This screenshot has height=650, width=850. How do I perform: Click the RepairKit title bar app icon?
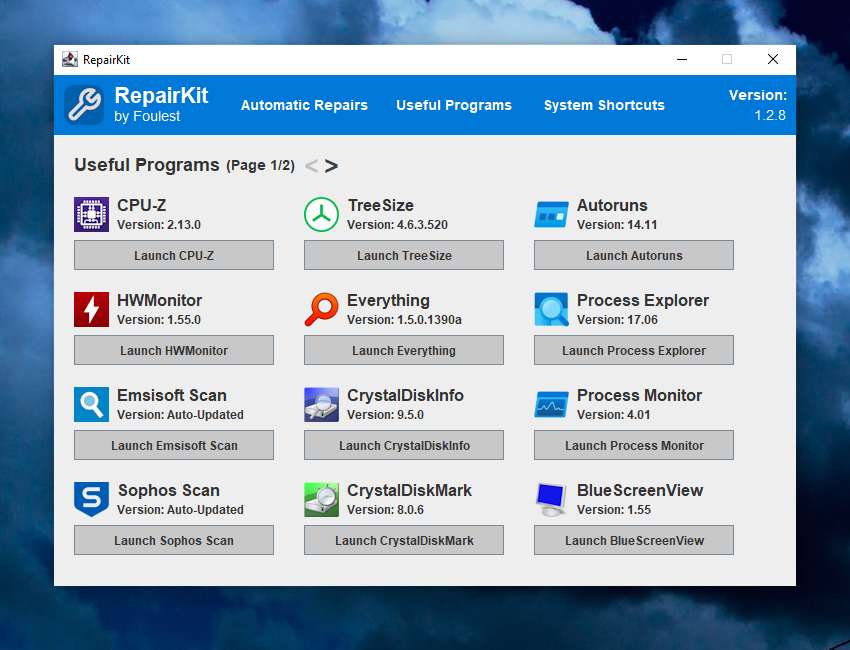coord(69,59)
